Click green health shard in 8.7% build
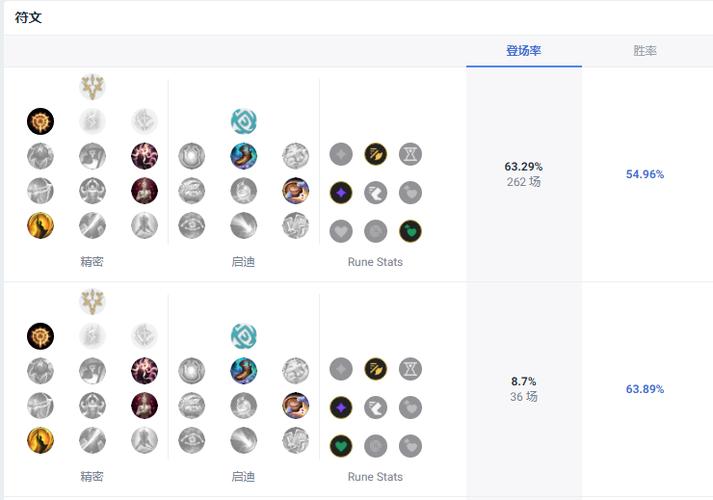Image resolution: width=713 pixels, height=500 pixels. click(341, 445)
